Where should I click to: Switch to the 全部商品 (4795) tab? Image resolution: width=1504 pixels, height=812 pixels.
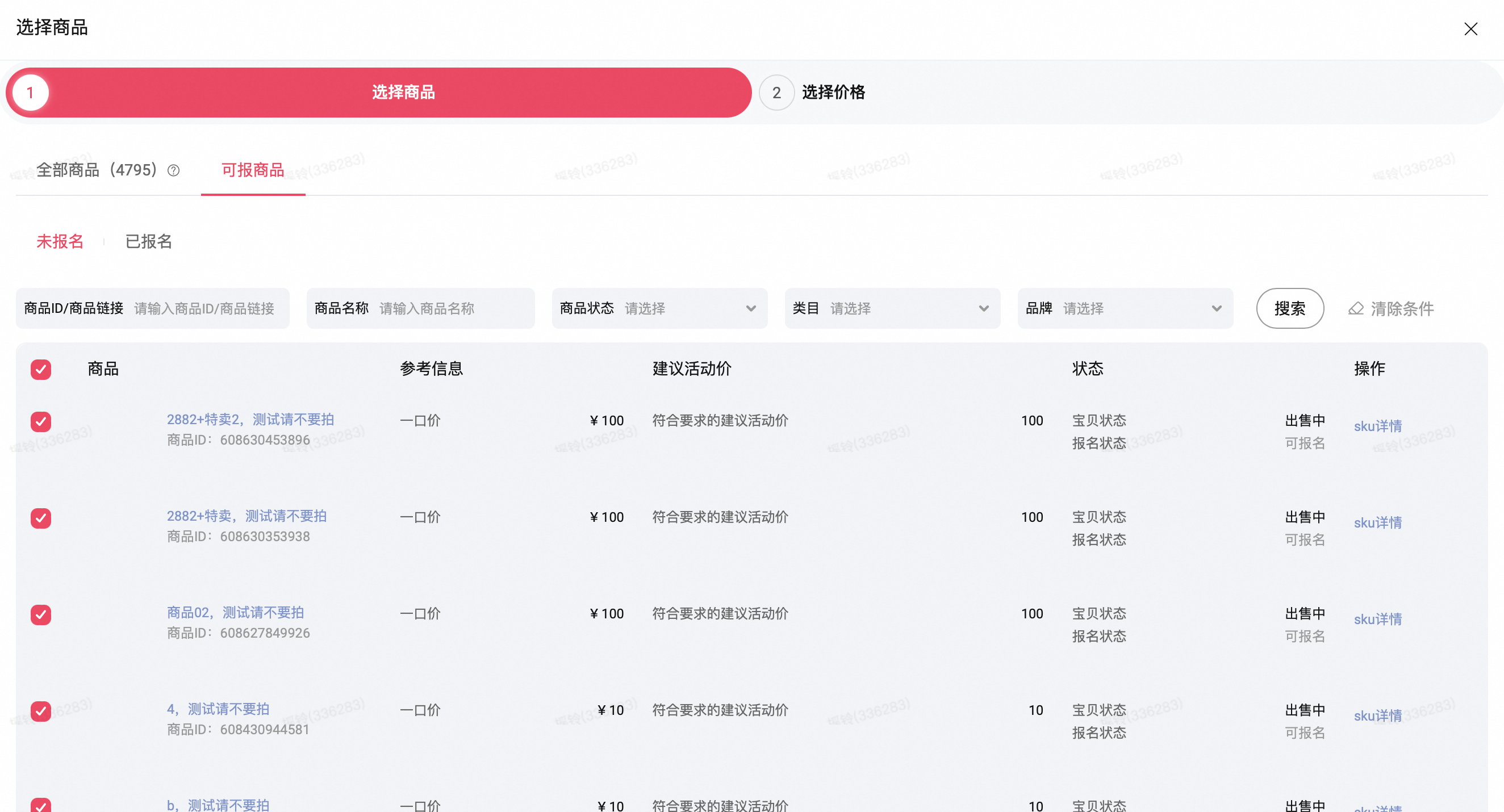click(x=97, y=170)
